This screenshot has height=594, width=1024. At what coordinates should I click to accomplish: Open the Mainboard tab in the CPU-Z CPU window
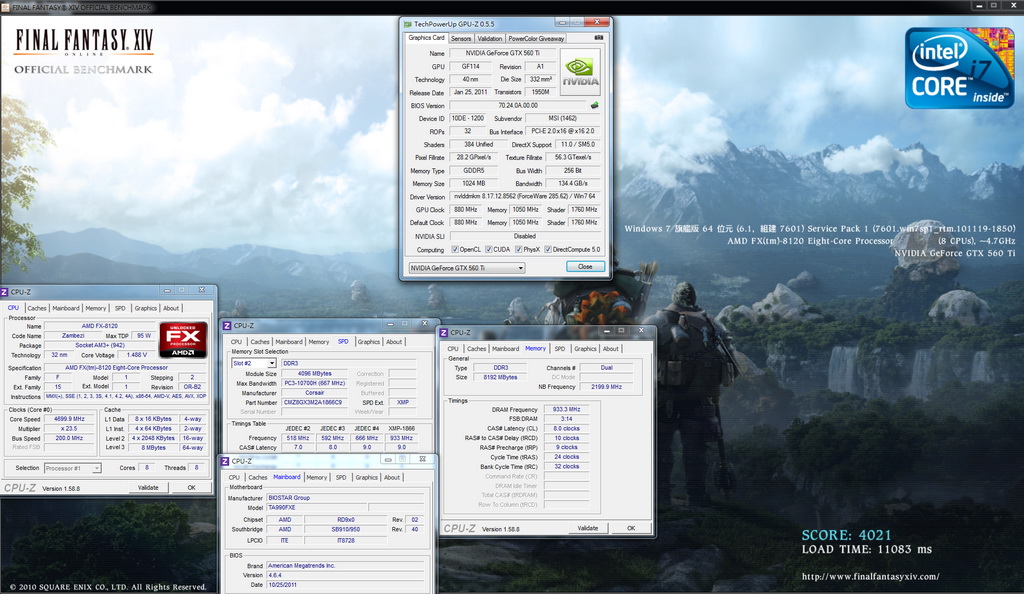point(66,308)
